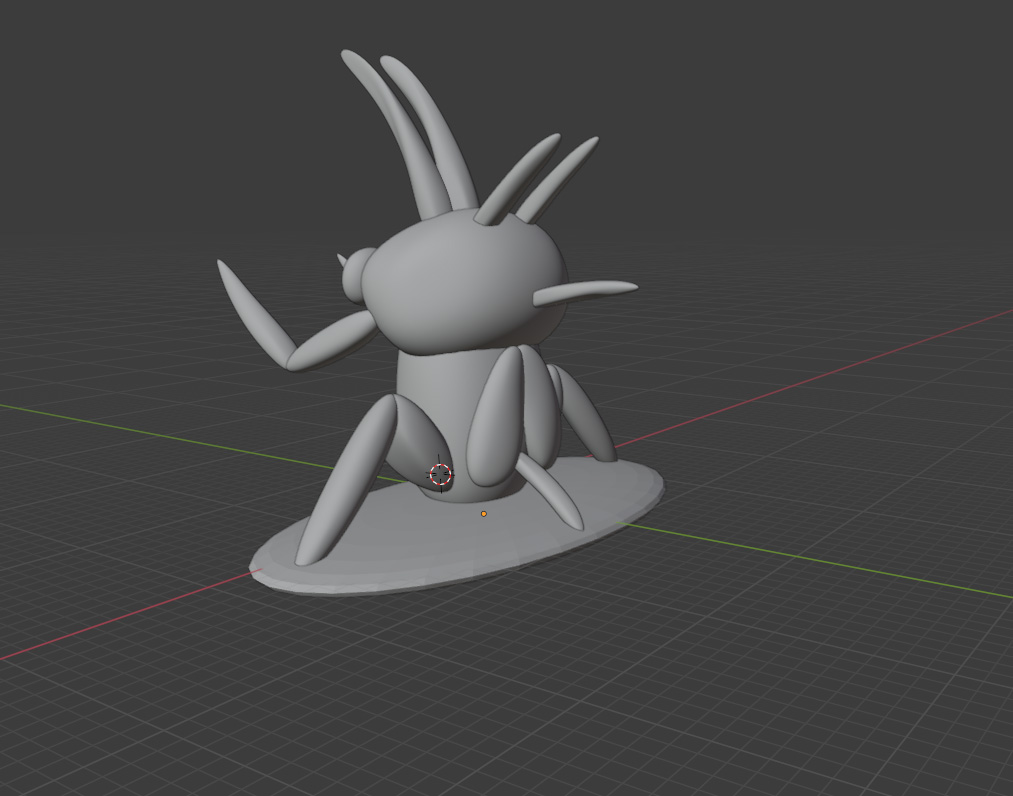The width and height of the screenshot is (1013, 796).
Task: Click the red-white 3D cursor
Action: 441,475
